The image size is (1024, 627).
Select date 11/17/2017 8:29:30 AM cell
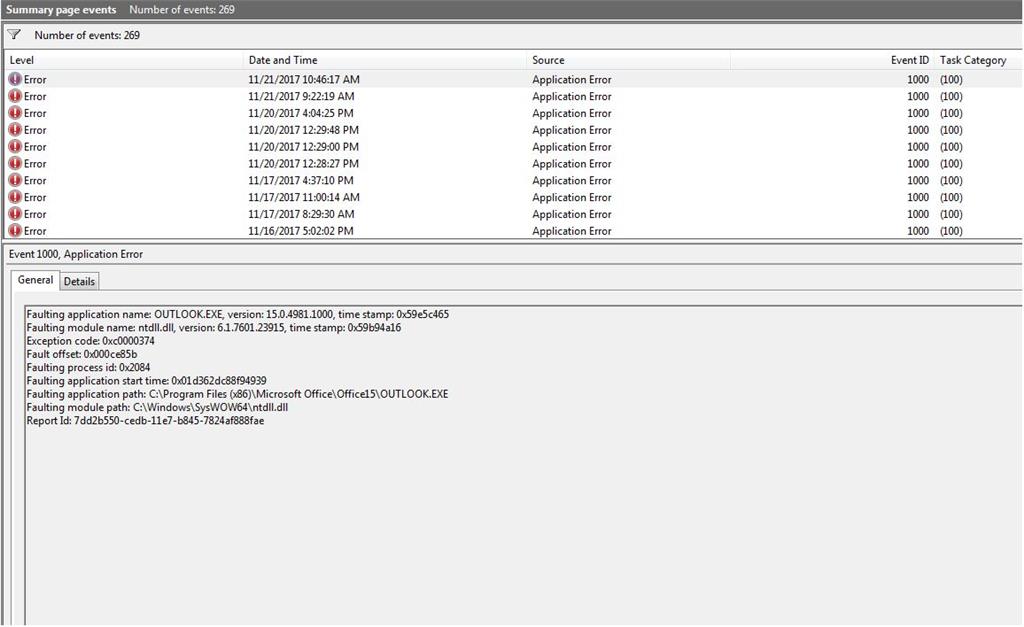(301, 214)
